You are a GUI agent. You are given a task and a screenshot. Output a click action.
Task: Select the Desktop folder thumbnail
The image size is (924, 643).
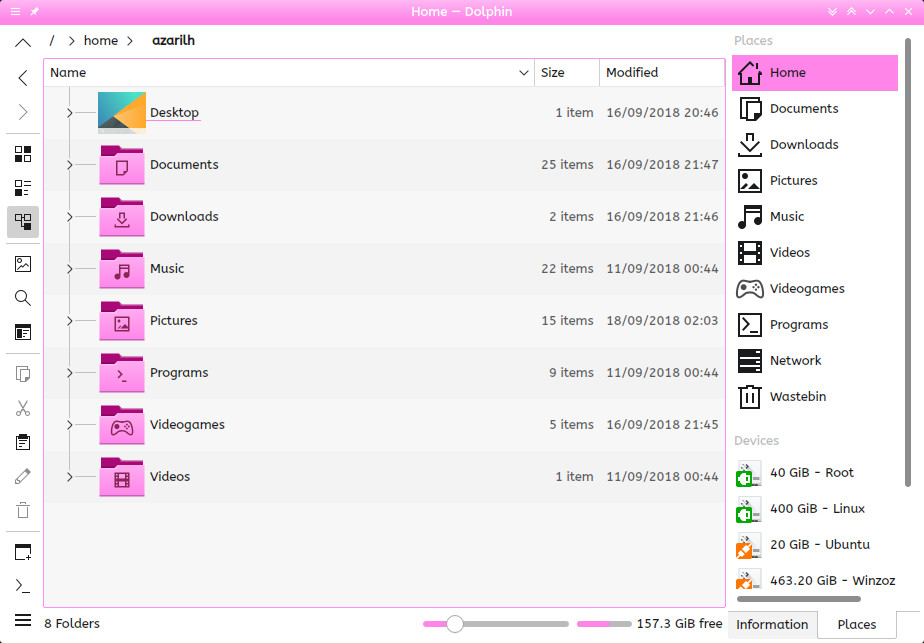click(x=122, y=113)
